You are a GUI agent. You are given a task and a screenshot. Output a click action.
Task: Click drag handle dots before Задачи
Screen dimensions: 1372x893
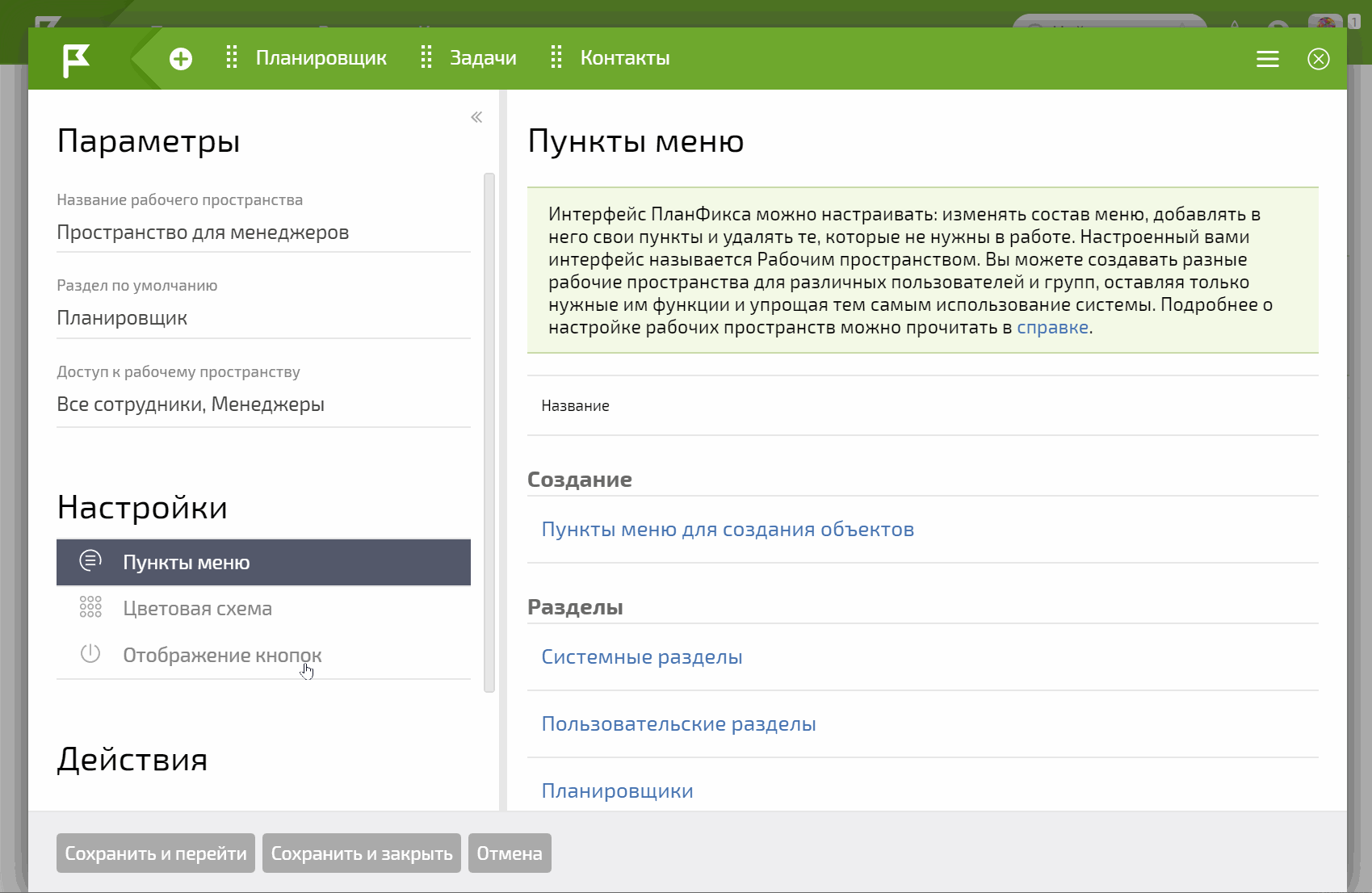(x=426, y=57)
